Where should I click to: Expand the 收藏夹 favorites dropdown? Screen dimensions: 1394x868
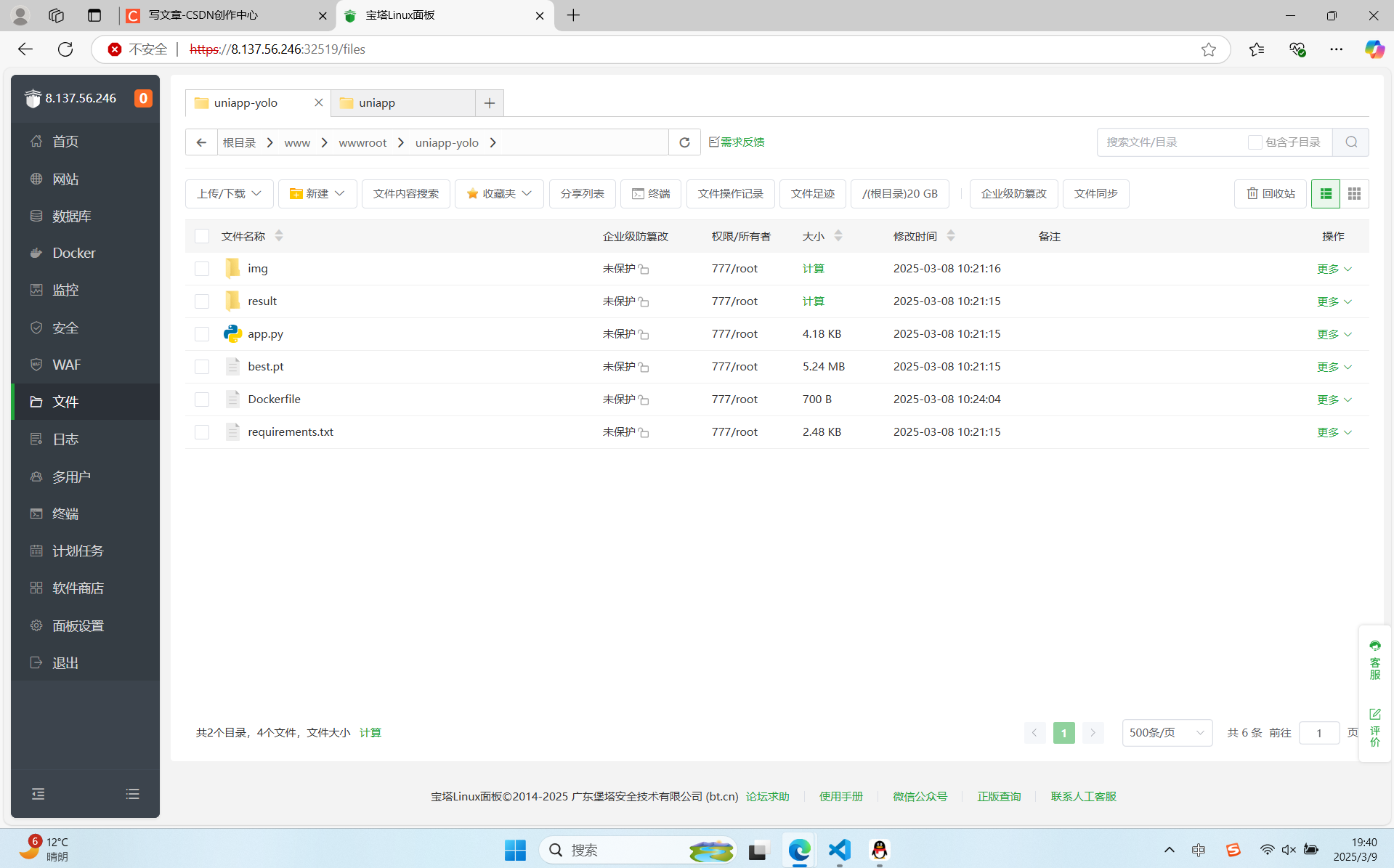(499, 194)
